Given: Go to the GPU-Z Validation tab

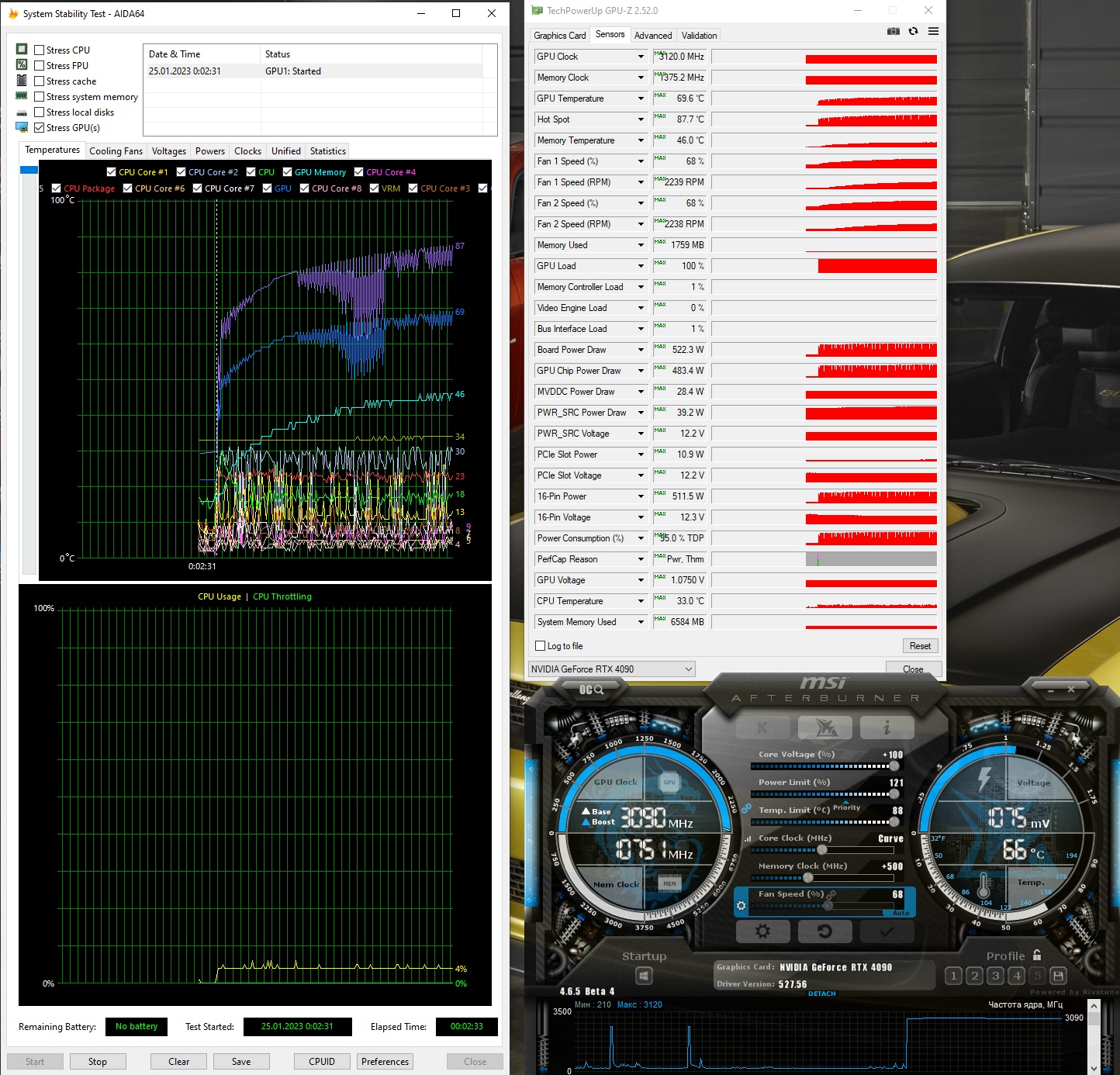Looking at the screenshot, I should click(x=699, y=36).
